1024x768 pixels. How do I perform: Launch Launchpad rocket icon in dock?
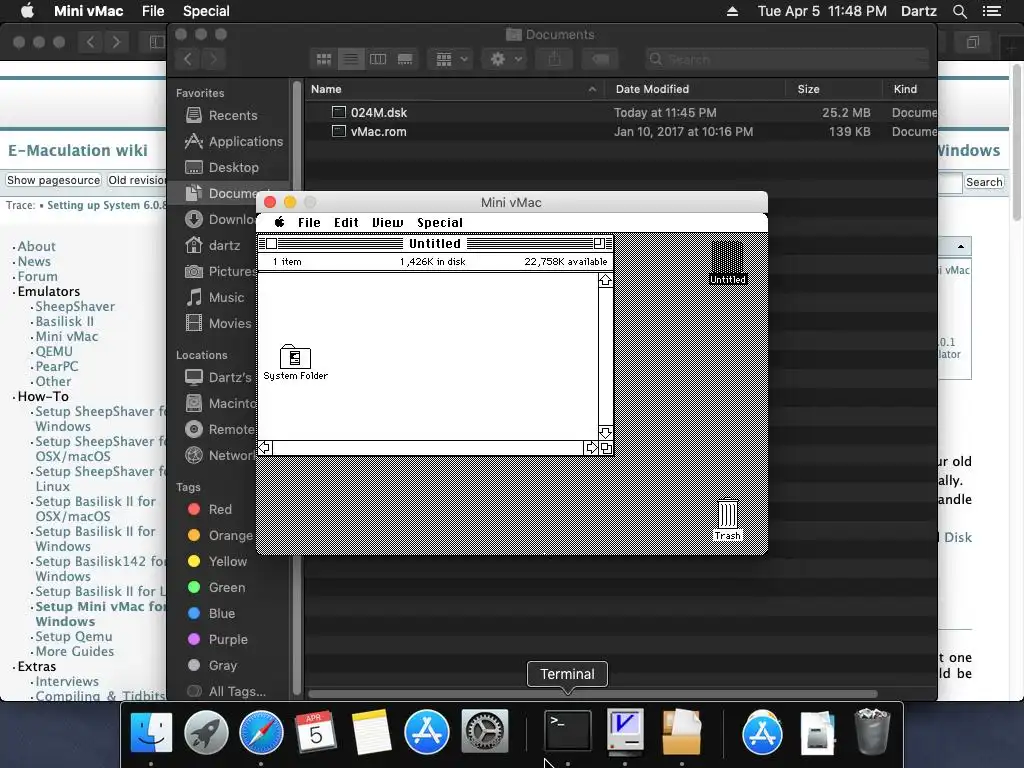point(206,732)
